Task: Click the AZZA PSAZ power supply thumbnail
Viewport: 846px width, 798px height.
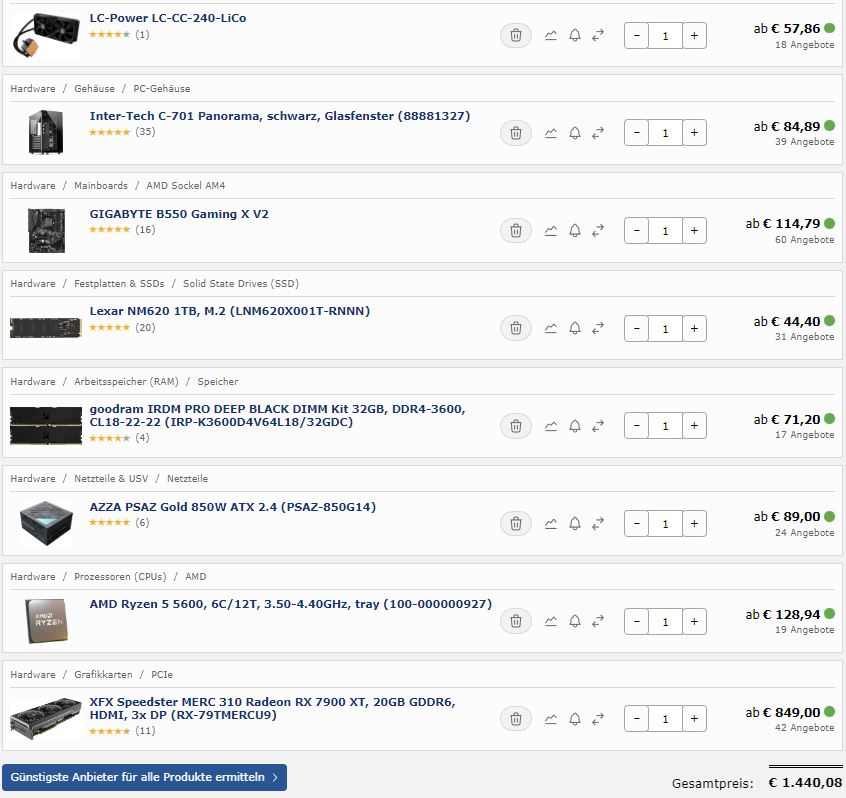Action: click(46, 523)
